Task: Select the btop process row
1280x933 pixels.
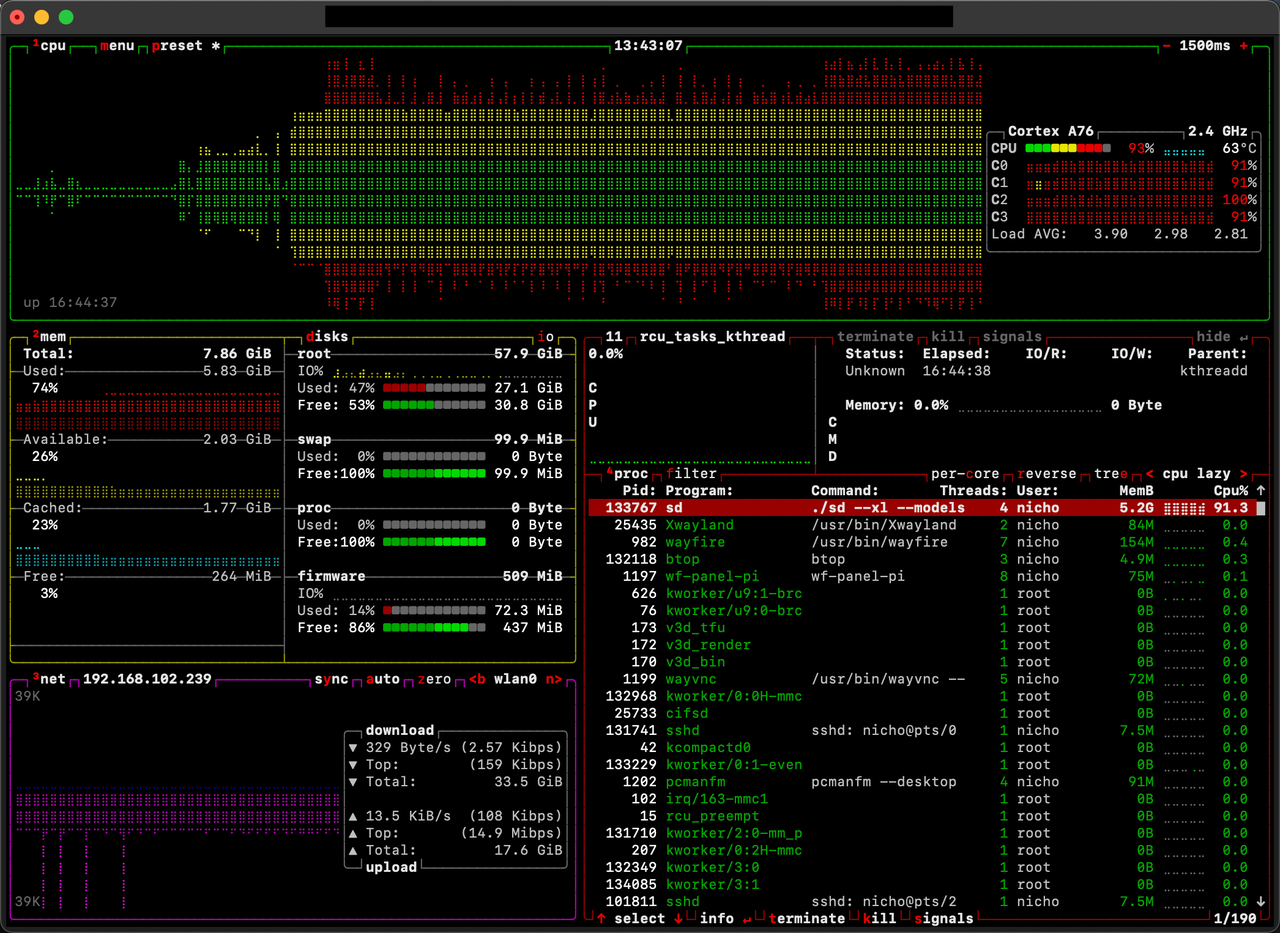Action: pos(922,559)
